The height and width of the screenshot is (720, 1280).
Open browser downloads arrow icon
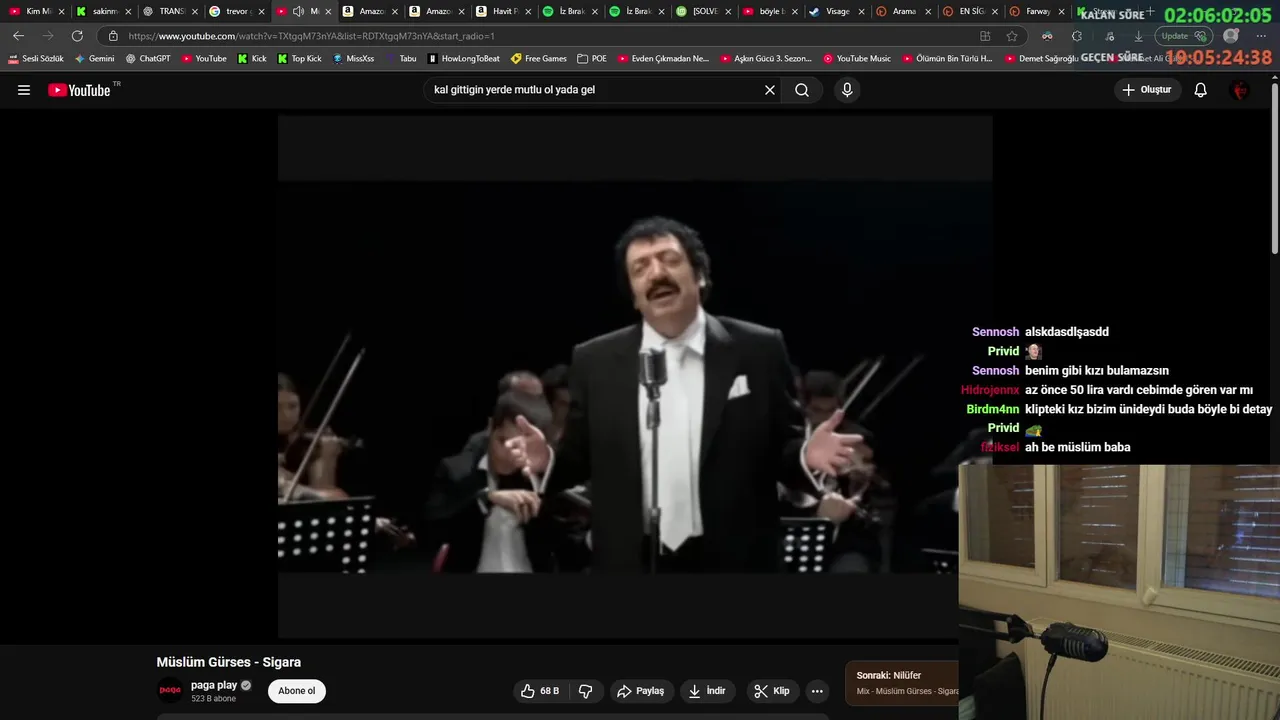click(1138, 36)
